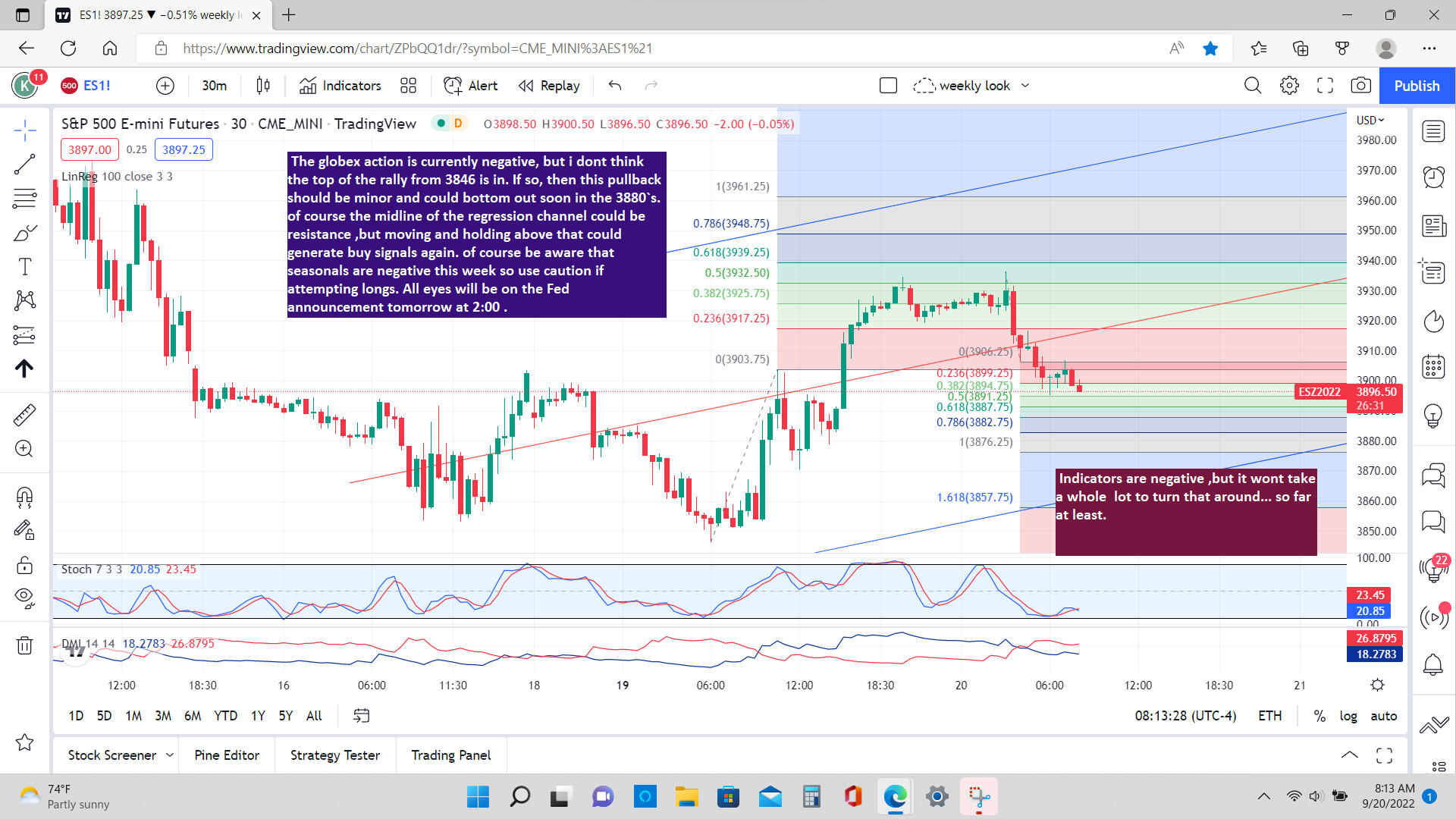This screenshot has width=1456, height=819.
Task: Hide all drawings with eye icon
Action: coord(24,598)
